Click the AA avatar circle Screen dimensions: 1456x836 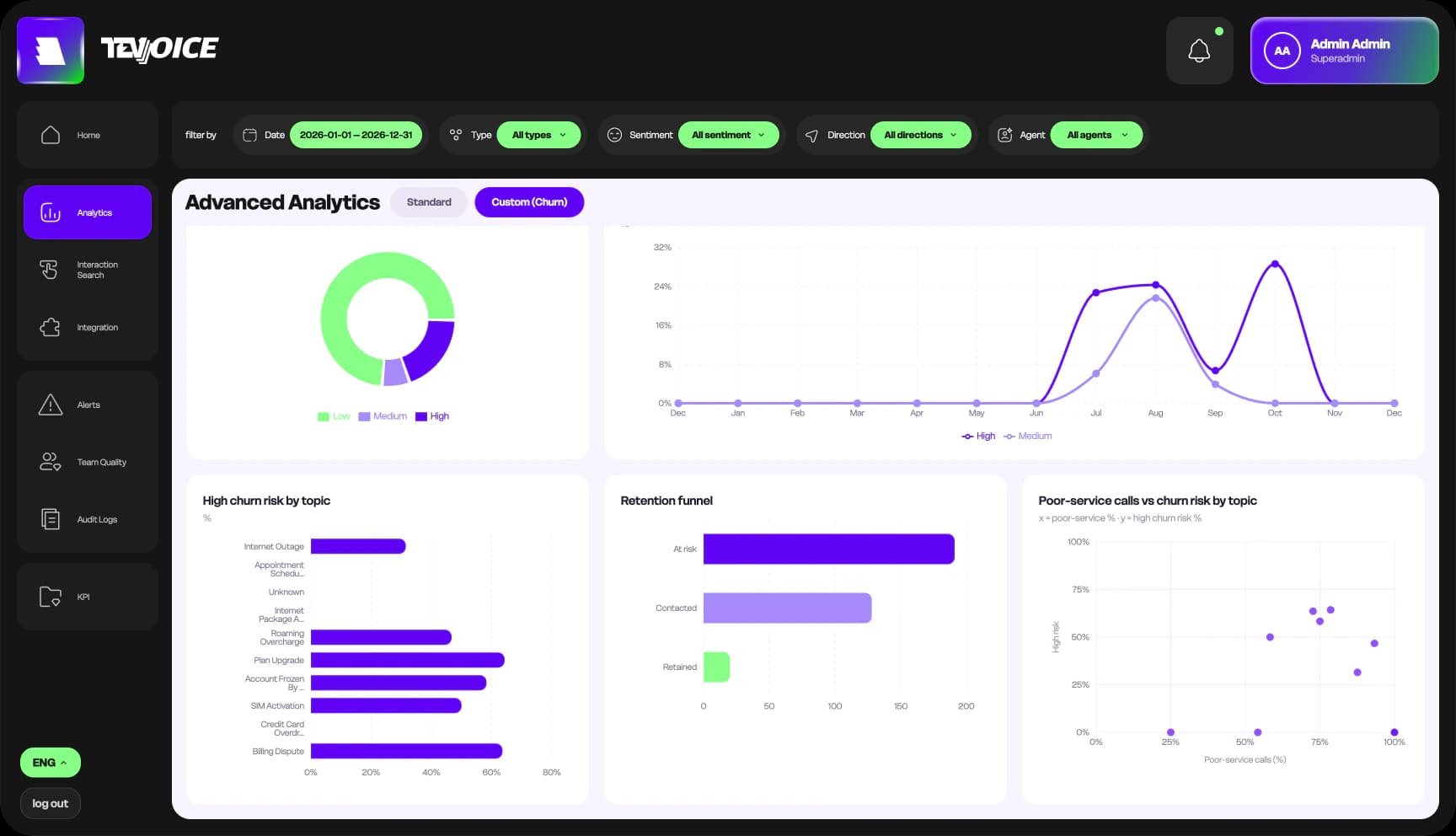[x=1282, y=51]
